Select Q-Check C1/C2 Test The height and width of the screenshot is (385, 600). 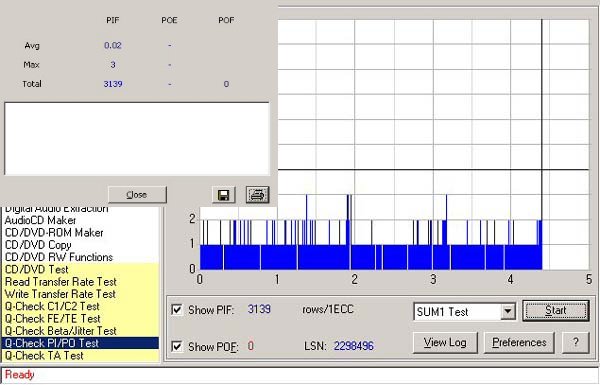point(80,306)
